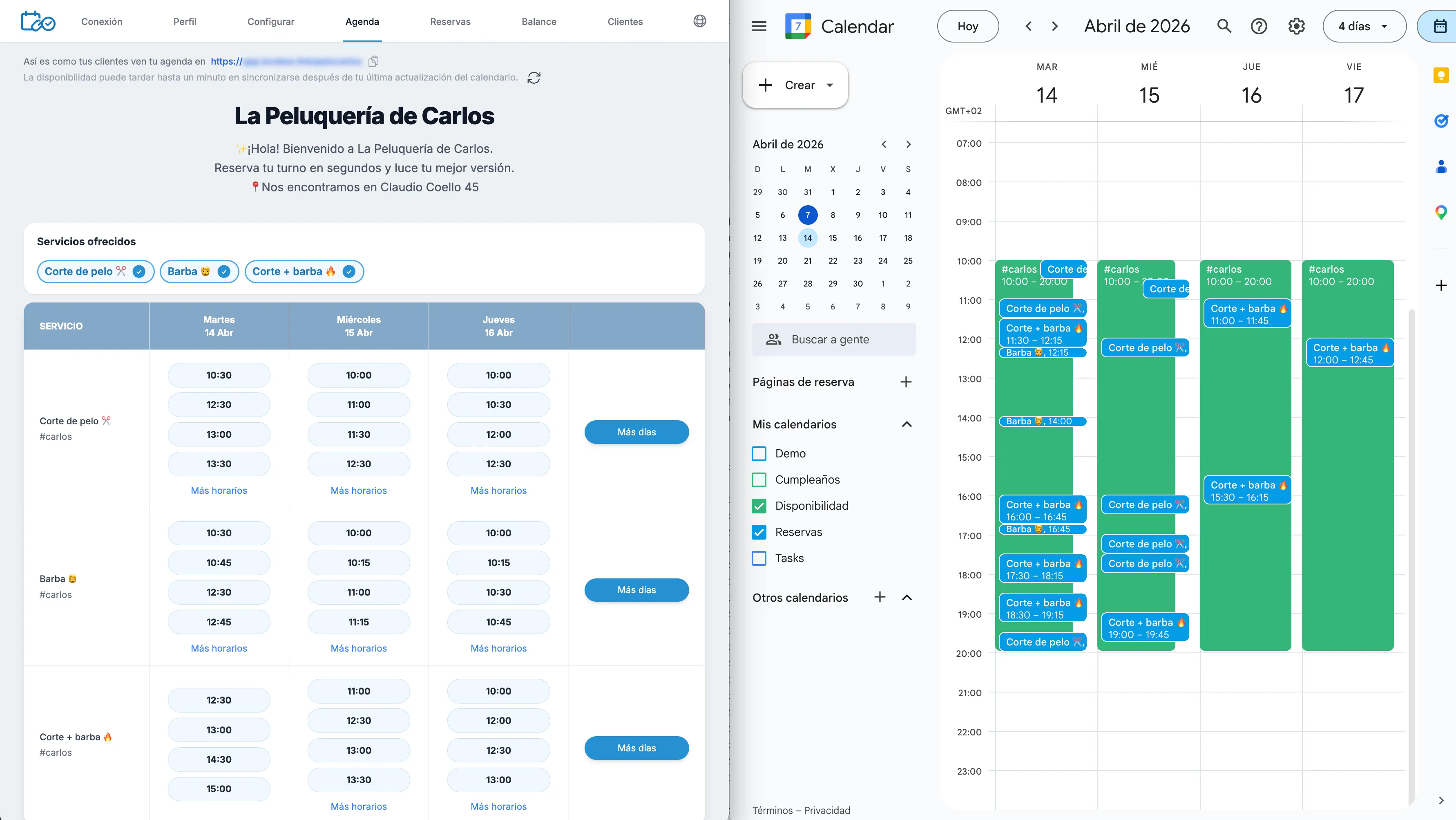Uncheck the Disponibilidad calendar checkbox
This screenshot has width=1456, height=820.
759,506
